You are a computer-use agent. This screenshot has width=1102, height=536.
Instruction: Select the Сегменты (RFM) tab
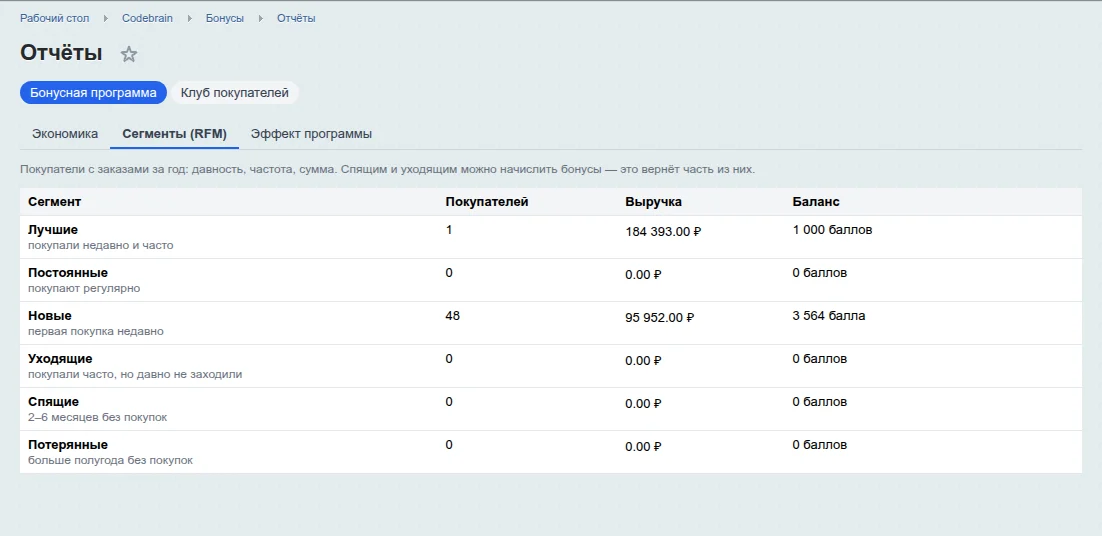coord(174,134)
